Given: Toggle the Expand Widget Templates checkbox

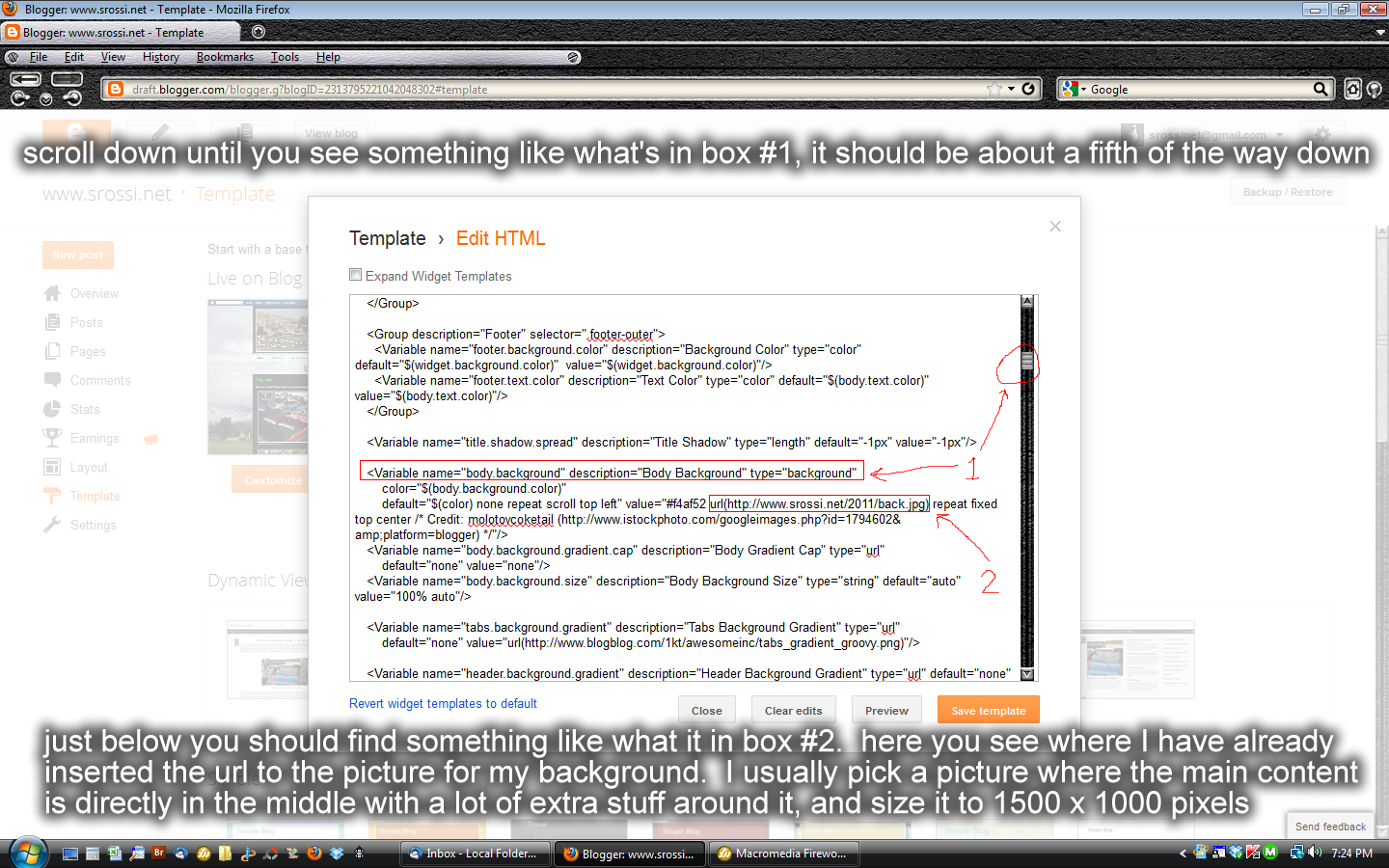Looking at the screenshot, I should (355, 275).
